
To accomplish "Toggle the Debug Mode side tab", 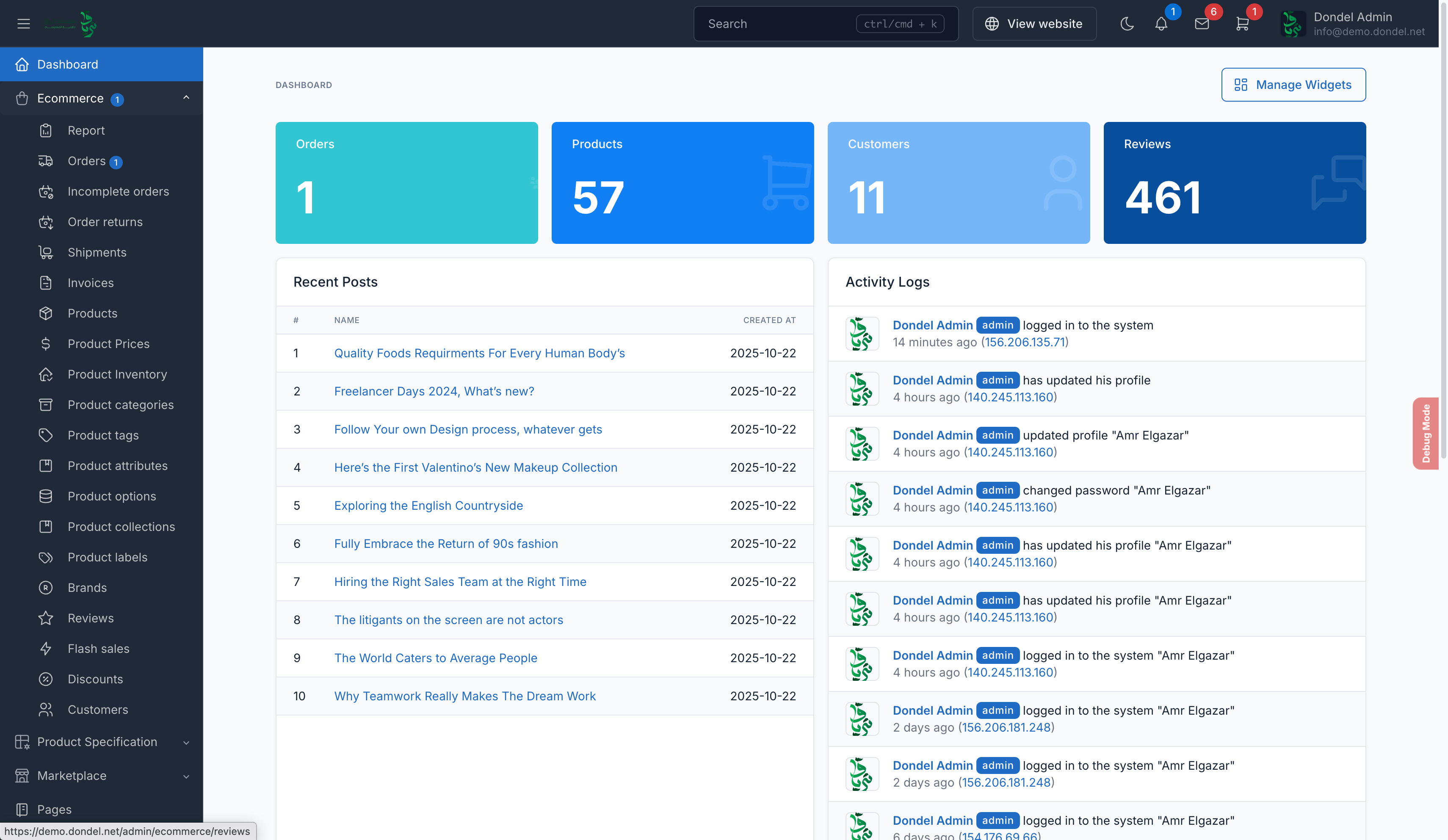I will pos(1426,433).
